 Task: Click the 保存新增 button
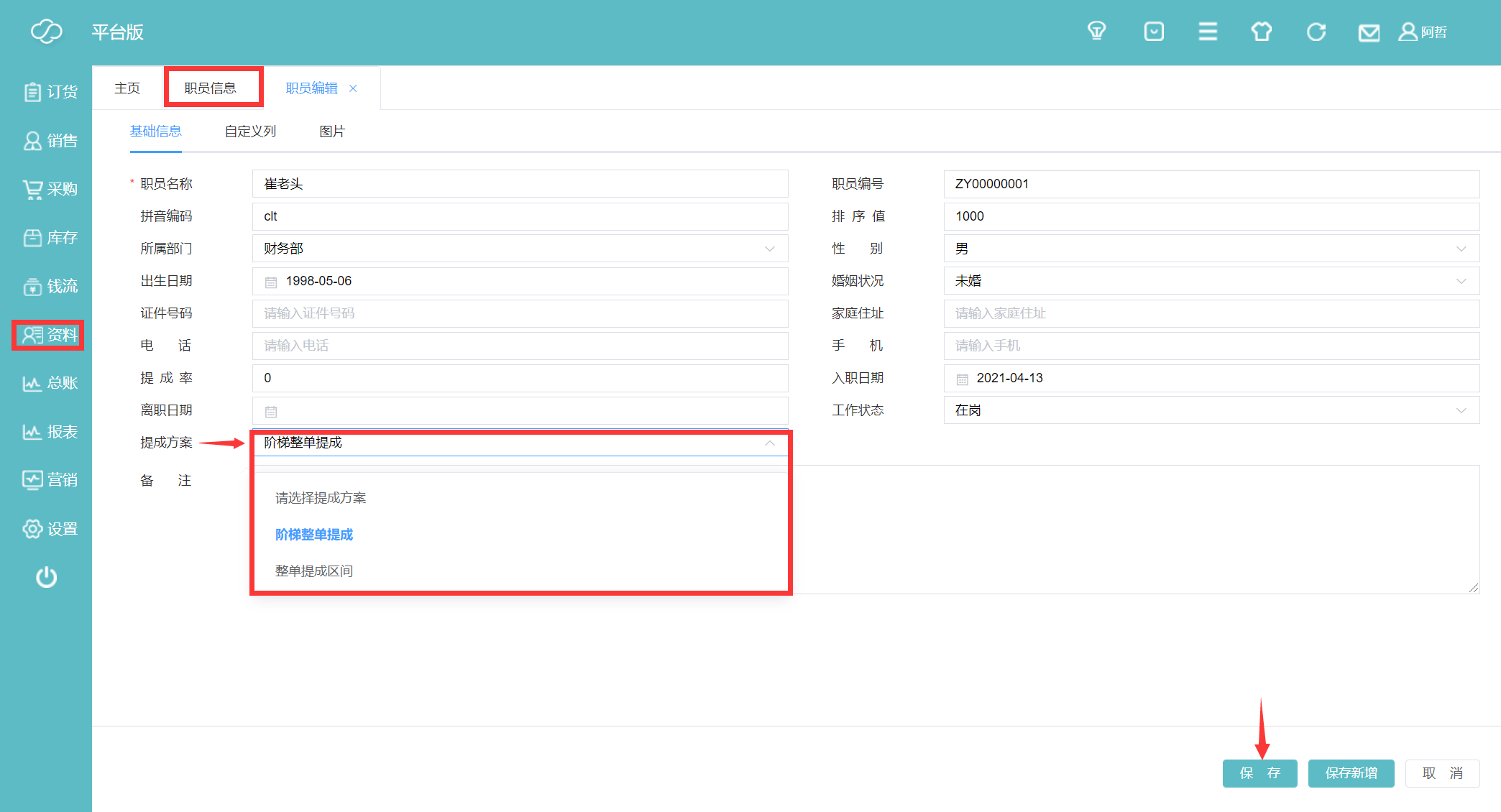(x=1351, y=773)
